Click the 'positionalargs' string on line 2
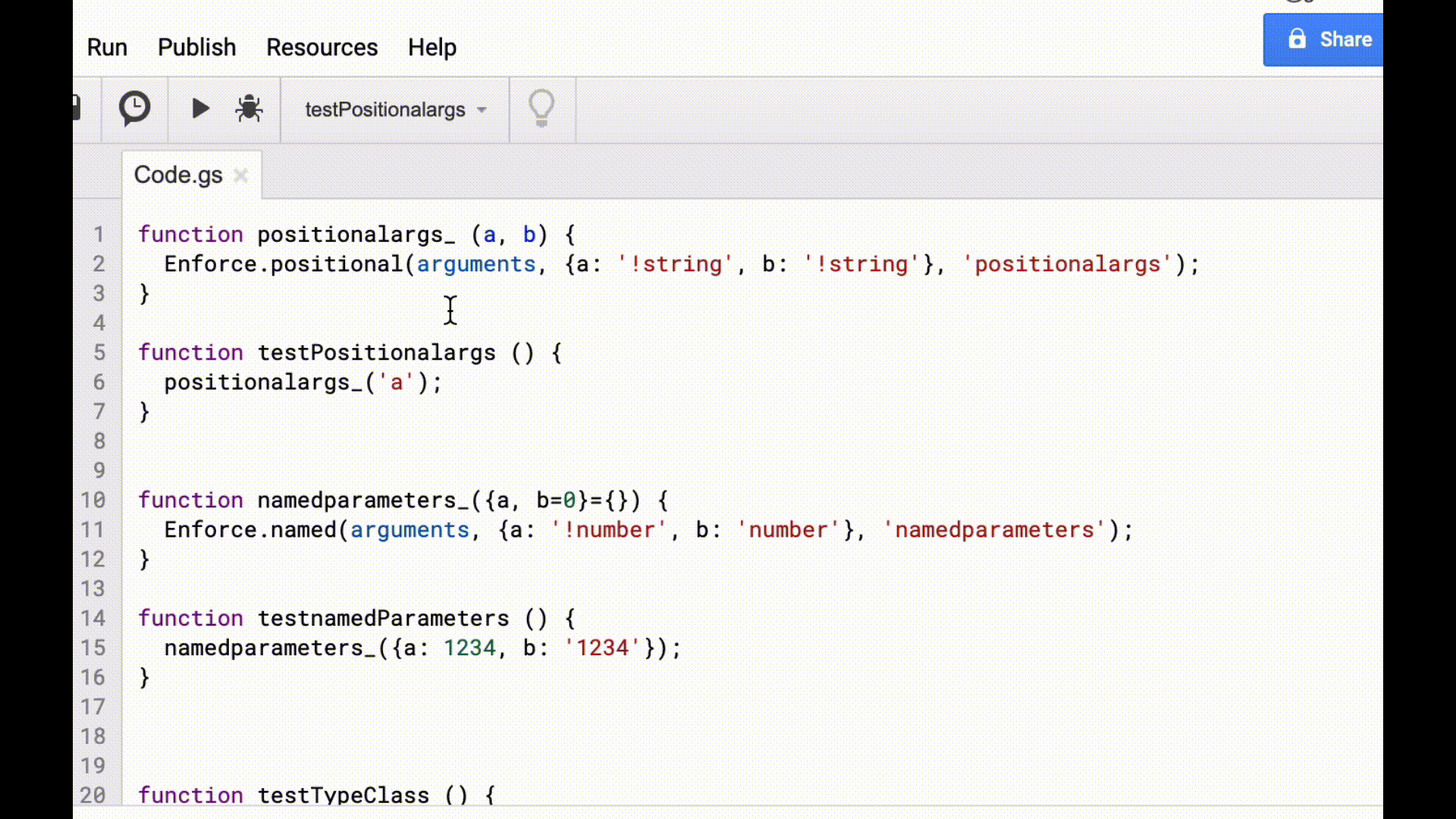Image resolution: width=1456 pixels, height=819 pixels. (x=1067, y=264)
